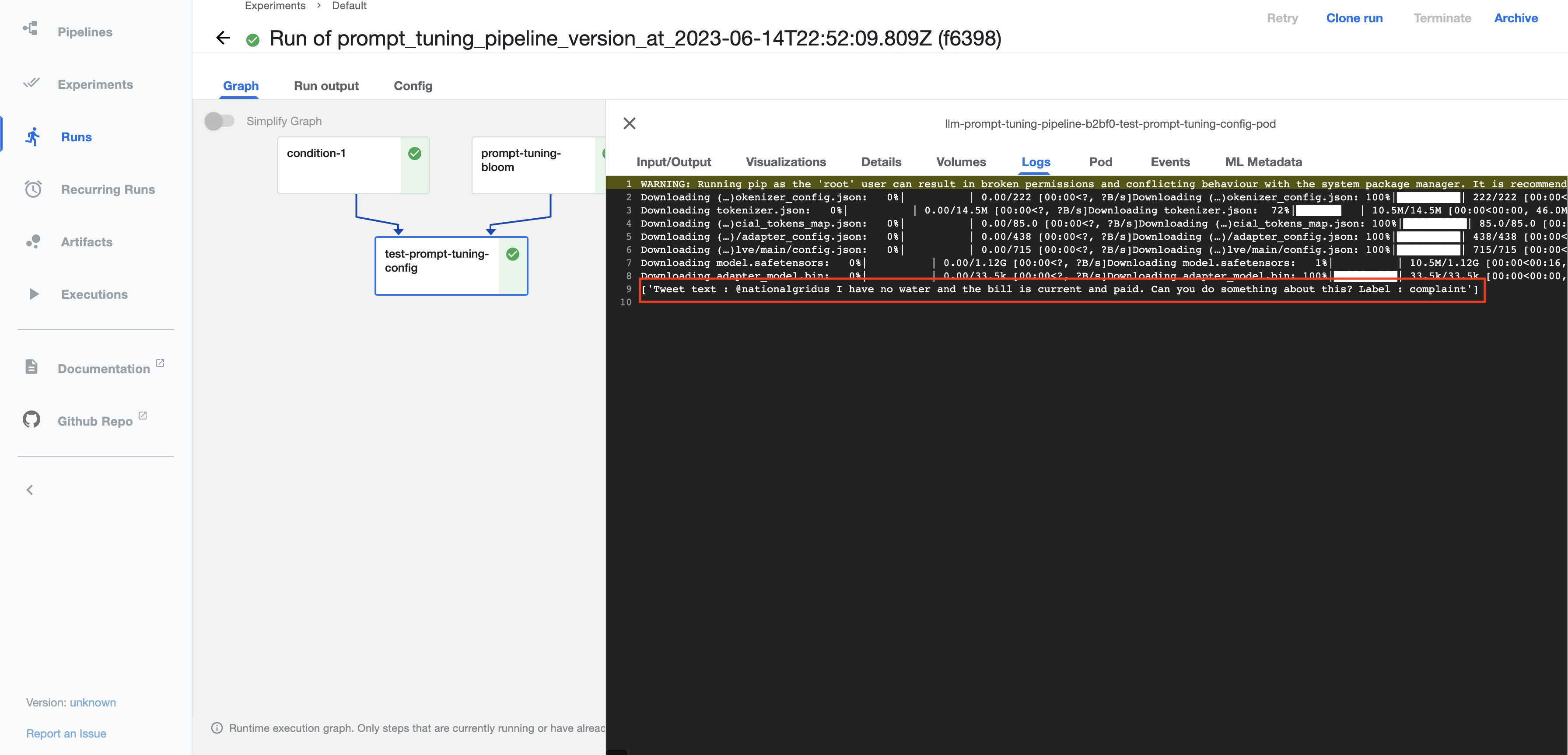Toggle the success status on the condition-1 node
Screen dimensions: 1568x755
[x=414, y=154]
